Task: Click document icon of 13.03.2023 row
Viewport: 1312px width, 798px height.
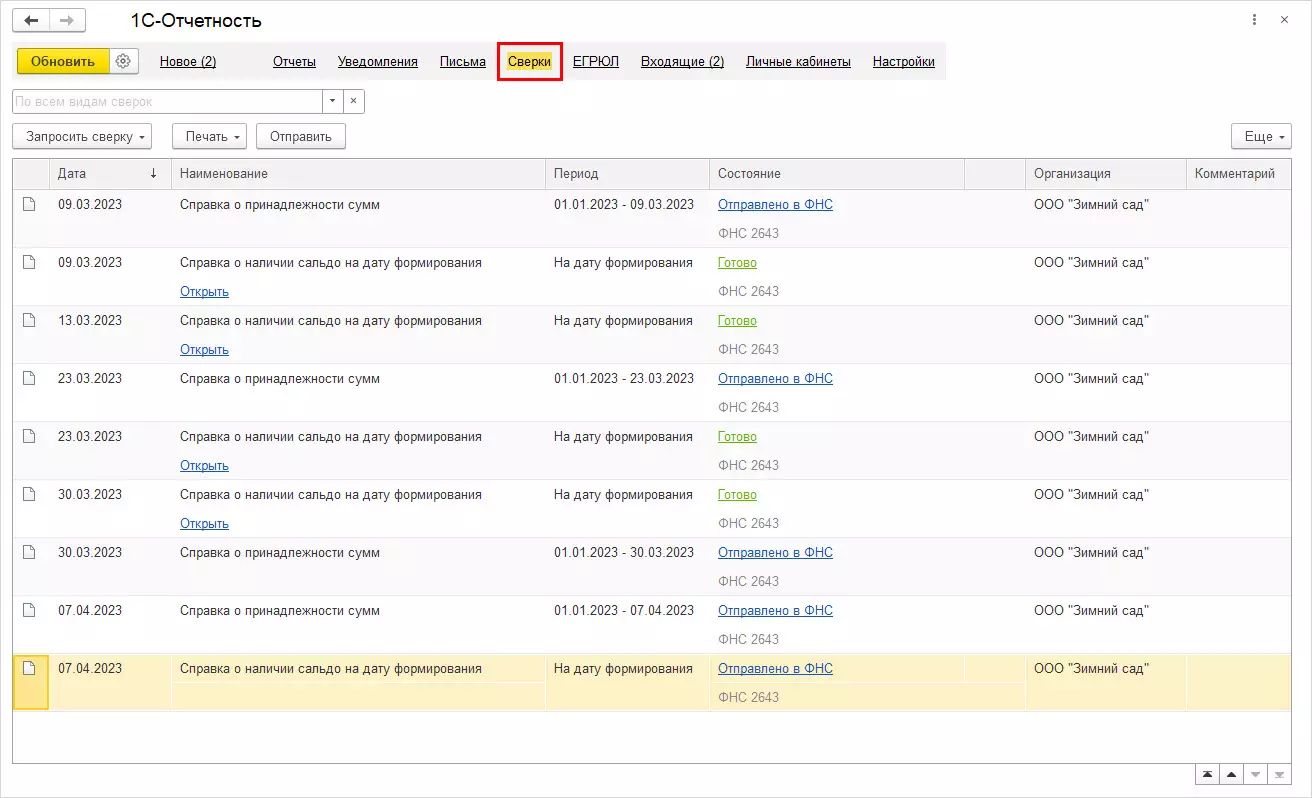Action: [30, 320]
